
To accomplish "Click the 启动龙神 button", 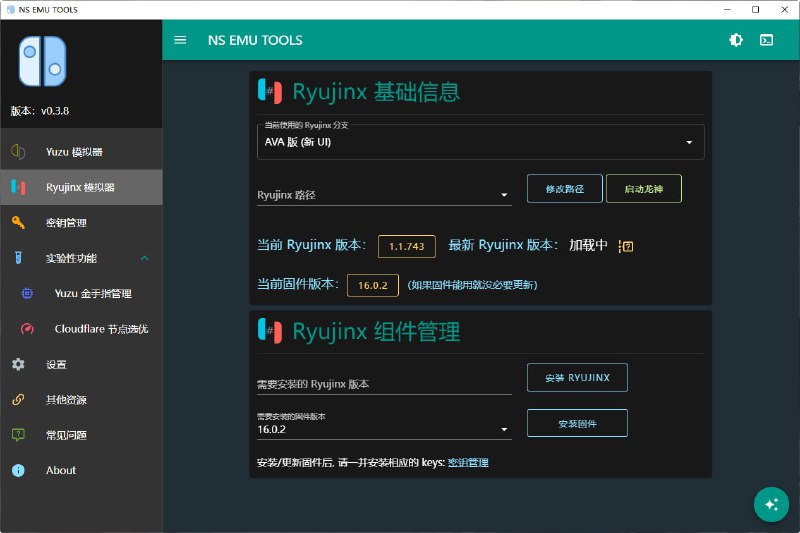I will click(644, 189).
